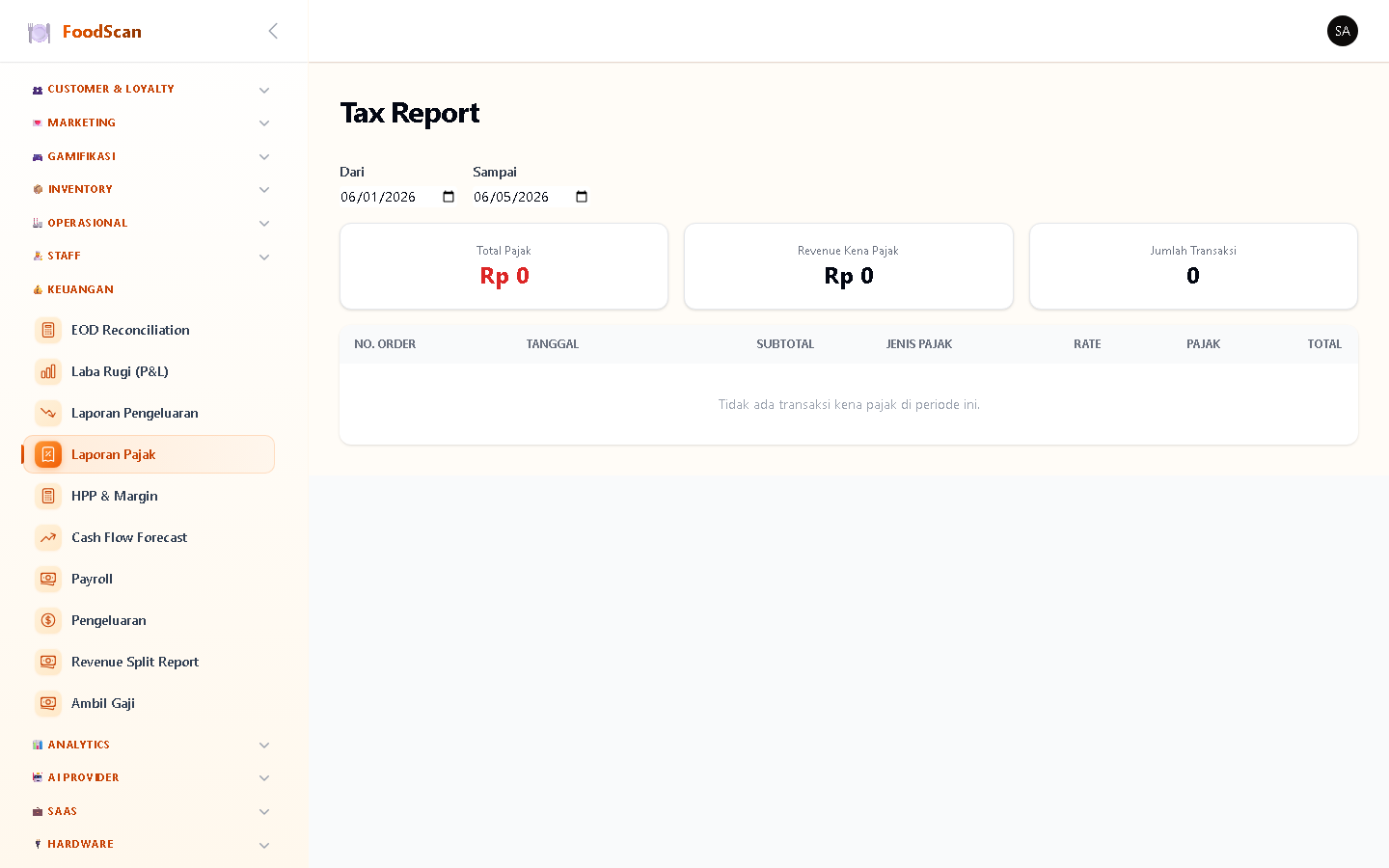This screenshot has height=868, width=1389.
Task: Click the Pengeluaran dollar coin icon
Action: [x=48, y=620]
